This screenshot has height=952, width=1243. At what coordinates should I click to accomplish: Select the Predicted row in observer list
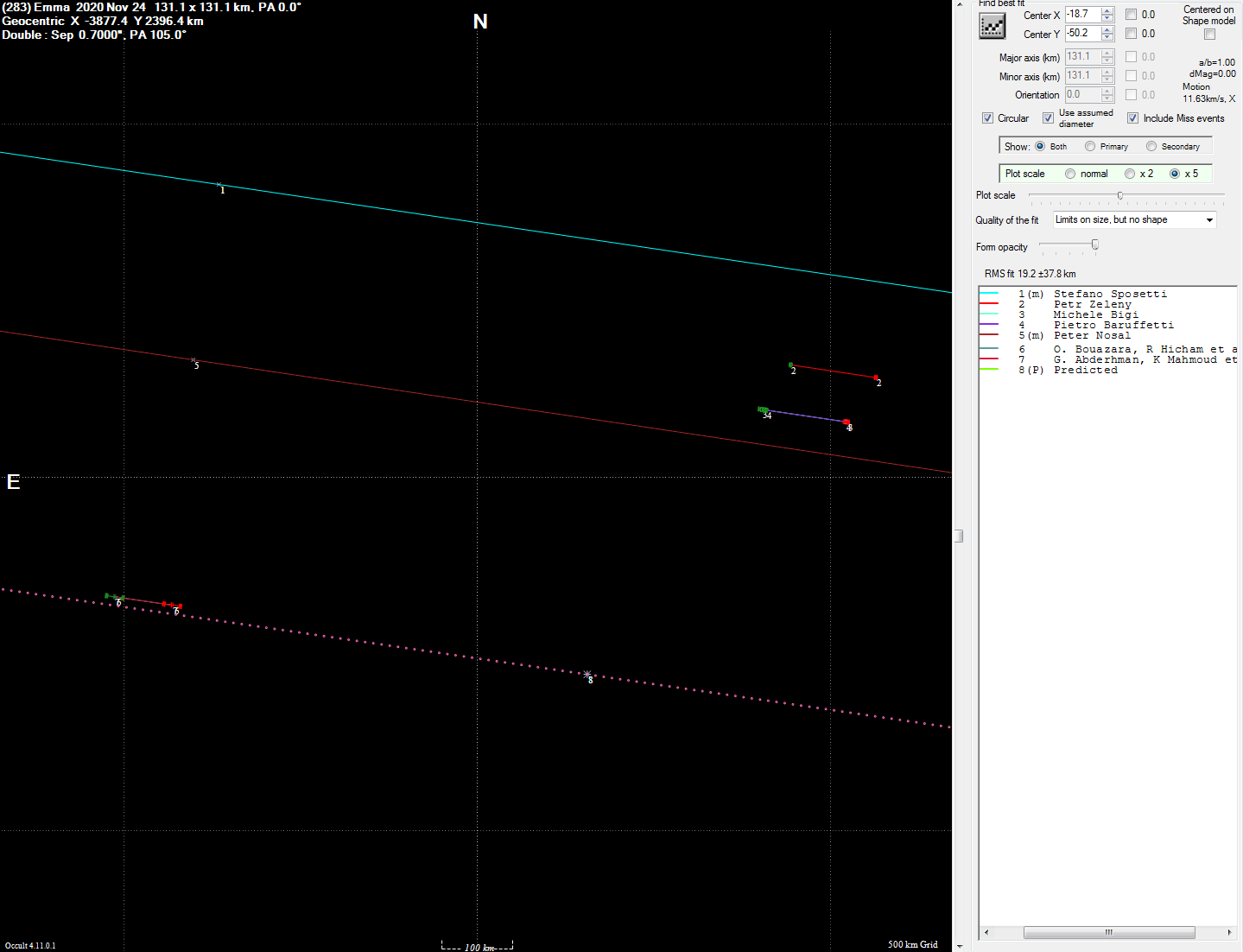(x=1108, y=370)
